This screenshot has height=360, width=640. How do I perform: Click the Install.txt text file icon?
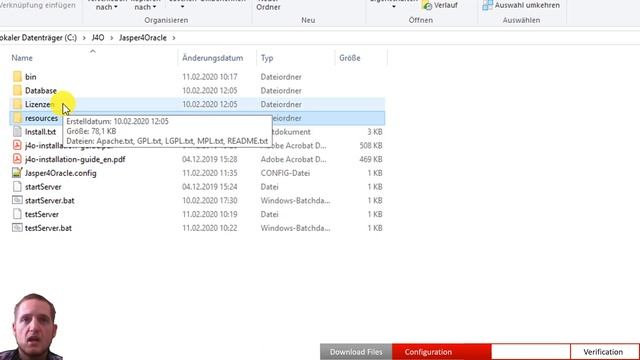pyautogui.click(x=17, y=132)
